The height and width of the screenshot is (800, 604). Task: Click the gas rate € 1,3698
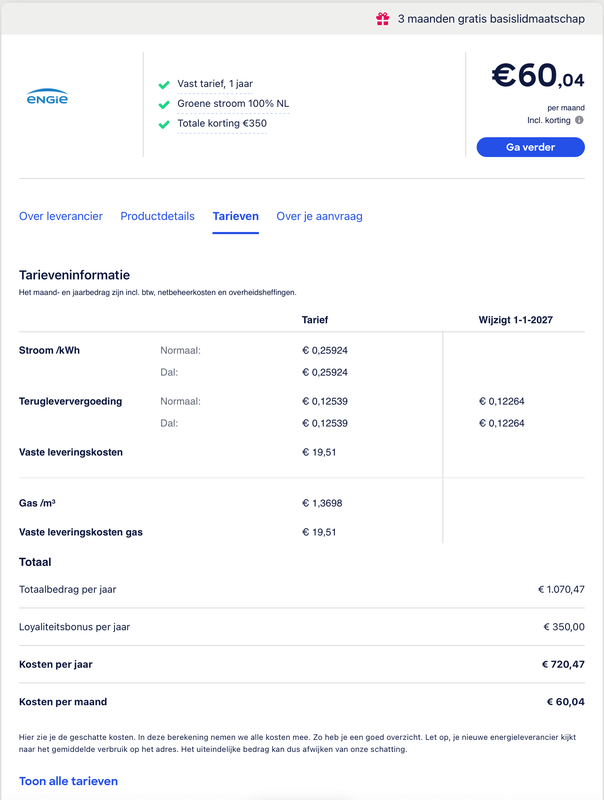click(322, 503)
